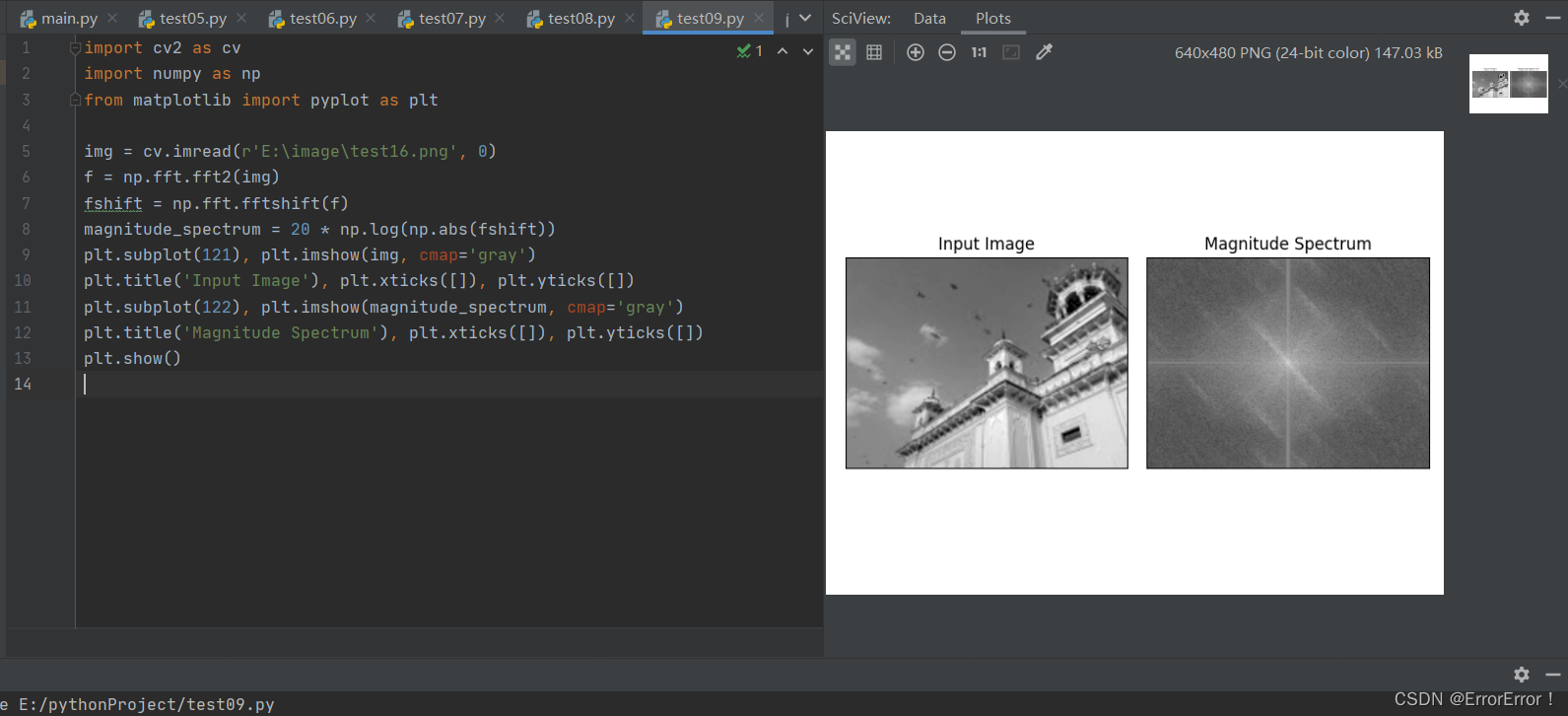Screen dimensions: 1568x716
Task: Switch to the Plots tab in SciView
Action: pyautogui.click(x=993, y=18)
